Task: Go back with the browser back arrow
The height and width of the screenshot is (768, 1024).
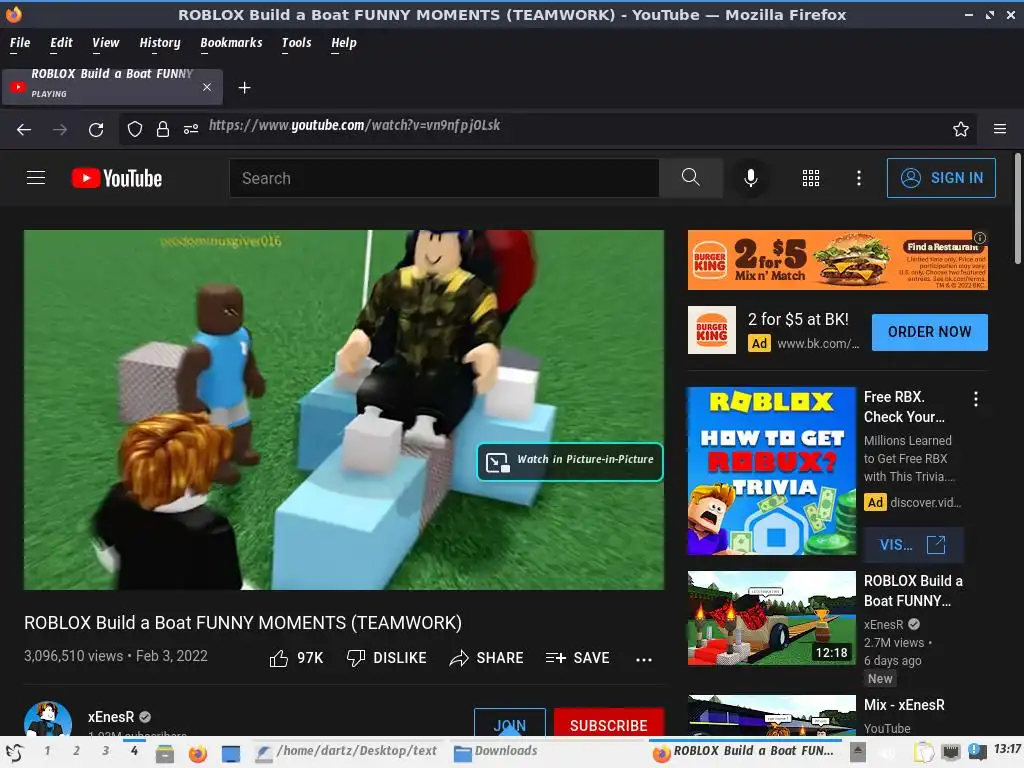Action: click(24, 129)
